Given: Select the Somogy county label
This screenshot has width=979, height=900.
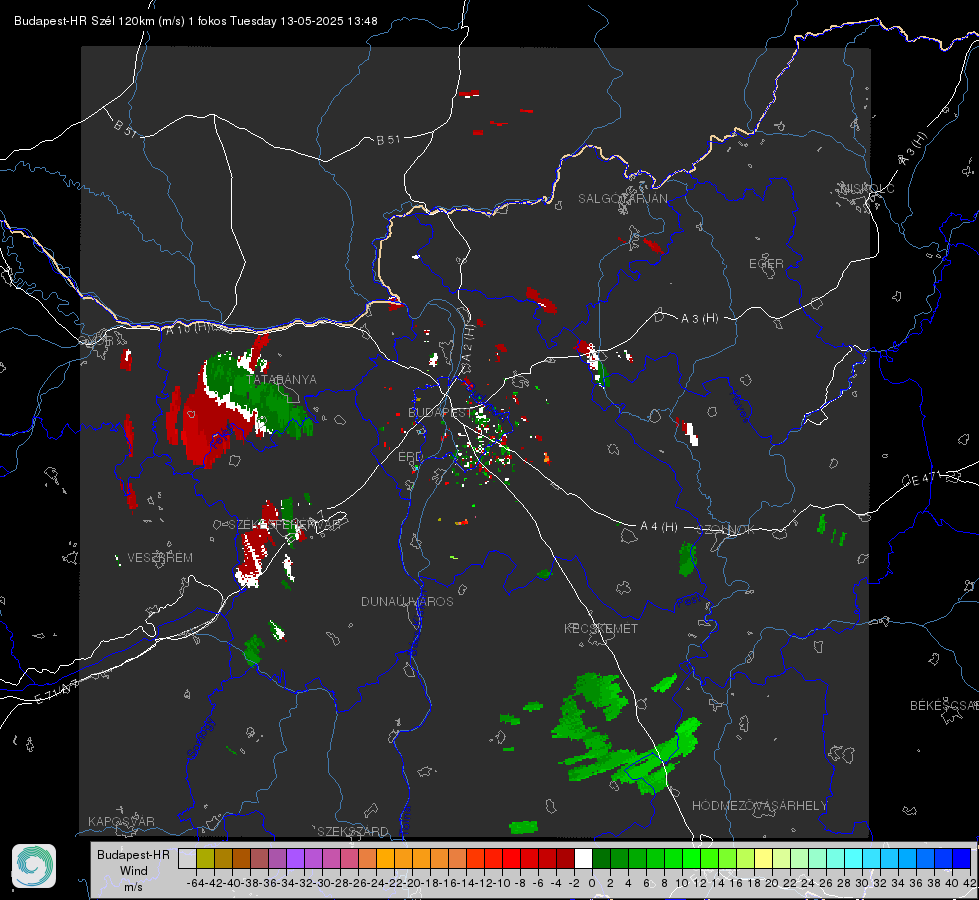Looking at the screenshot, I should coord(200,738).
